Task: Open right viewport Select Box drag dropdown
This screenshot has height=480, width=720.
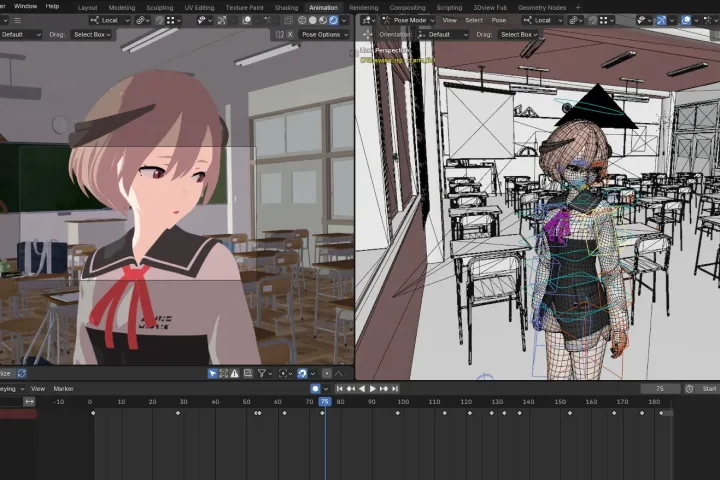Action: coord(518,34)
